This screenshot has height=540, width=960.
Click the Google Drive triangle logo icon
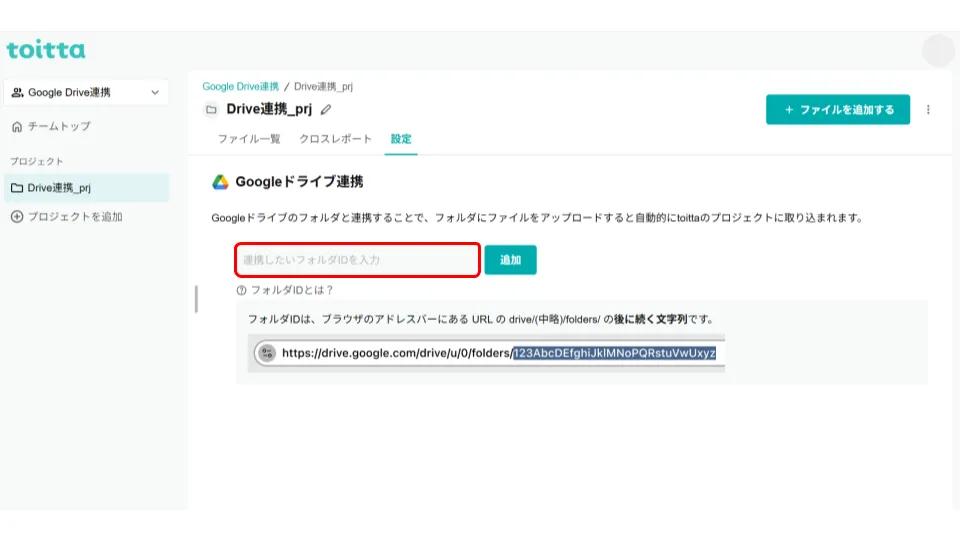pyautogui.click(x=220, y=182)
